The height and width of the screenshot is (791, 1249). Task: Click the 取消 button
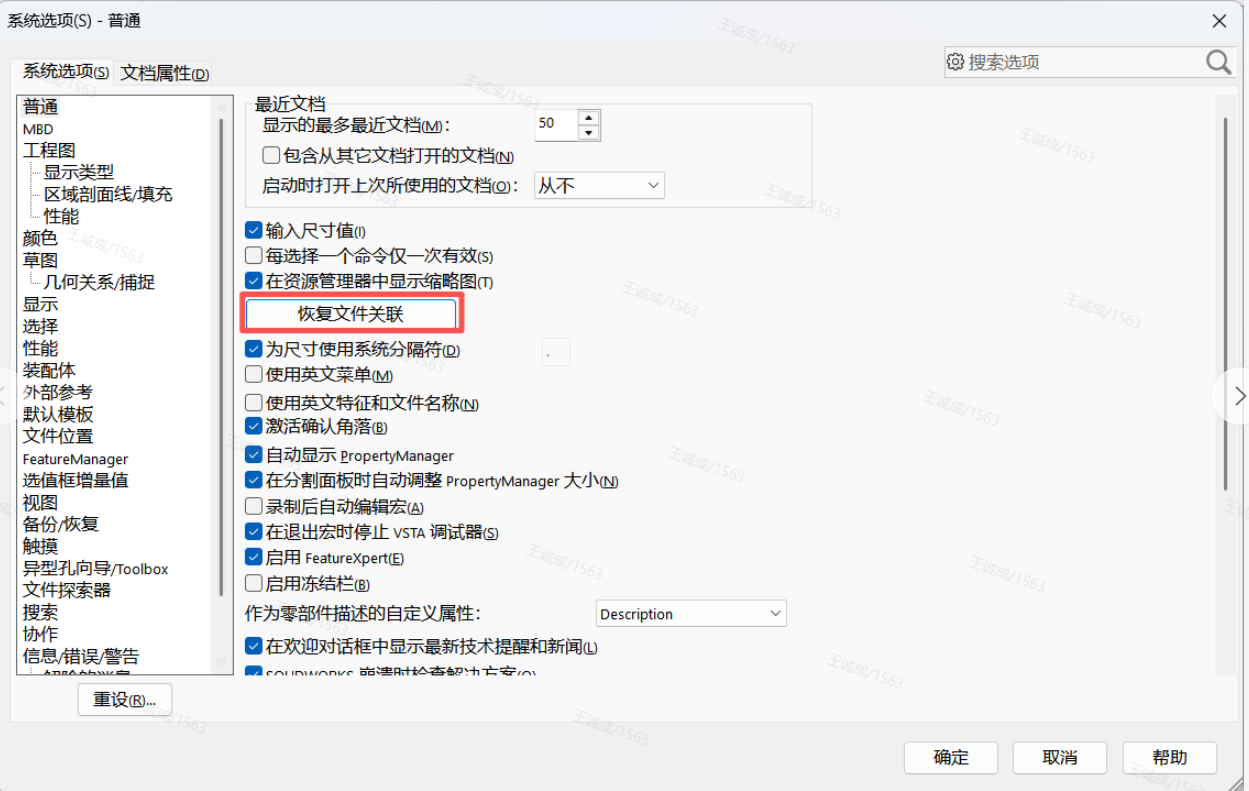pyautogui.click(x=1060, y=757)
